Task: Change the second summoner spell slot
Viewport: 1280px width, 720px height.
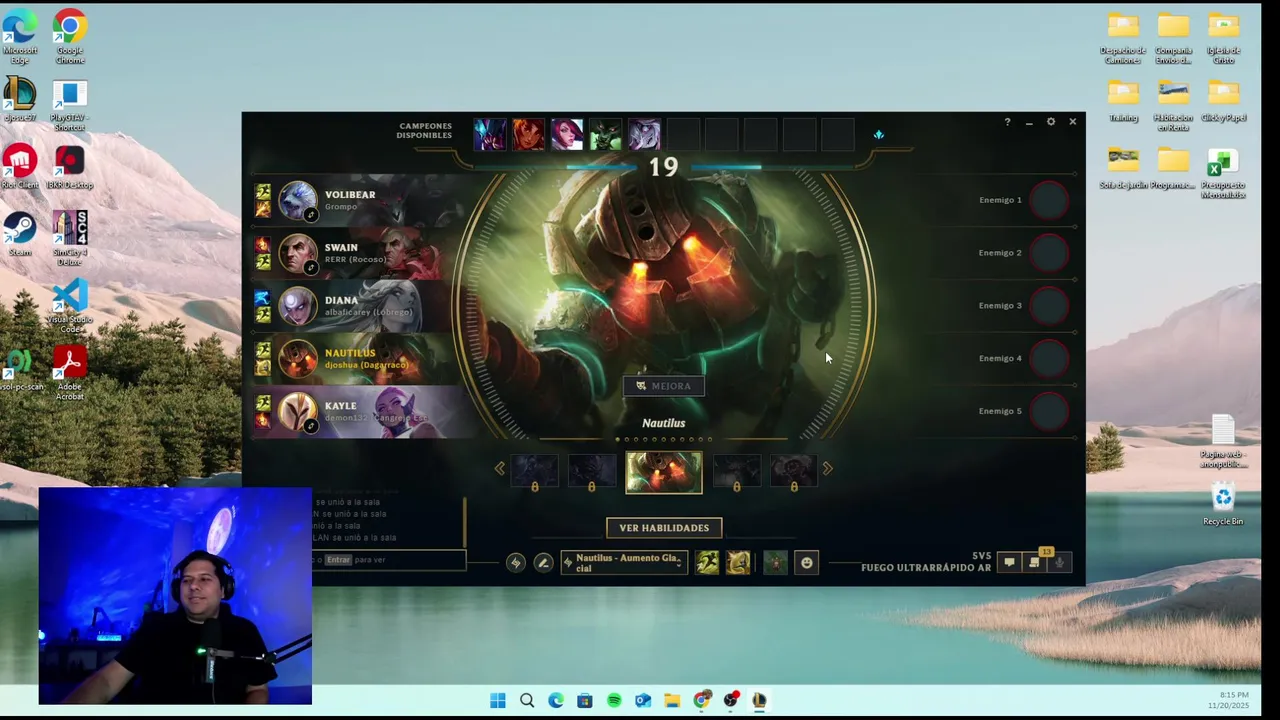Action: [x=738, y=563]
